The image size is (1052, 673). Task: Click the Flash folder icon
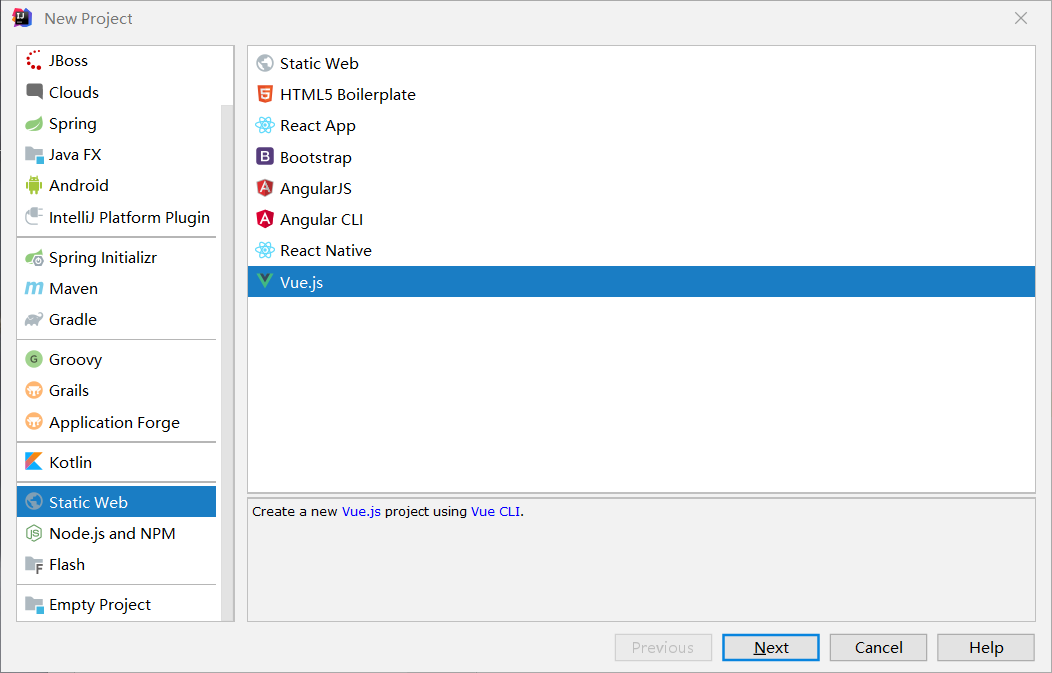[x=34, y=565]
